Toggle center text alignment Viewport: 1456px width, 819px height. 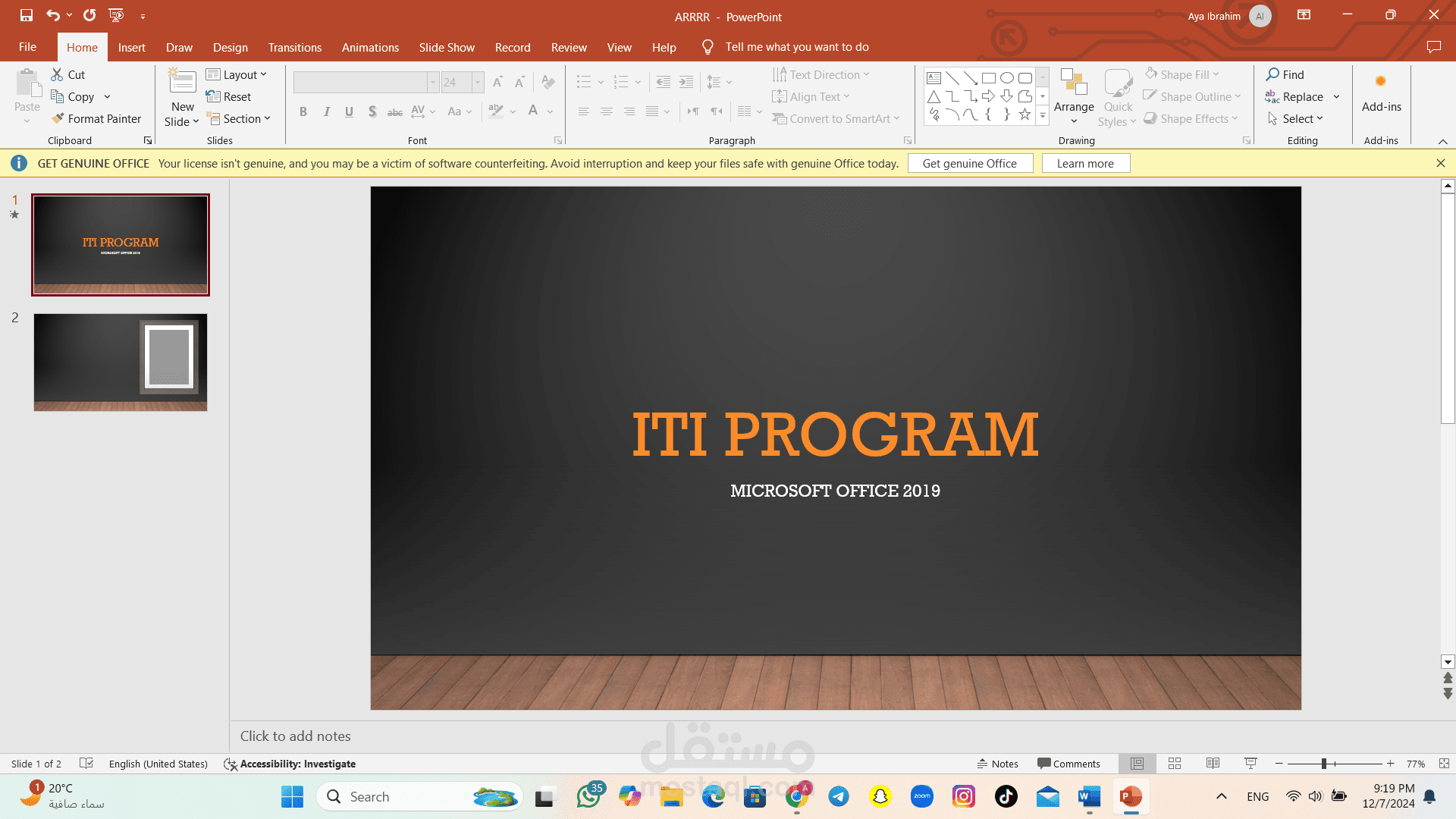pyautogui.click(x=607, y=111)
